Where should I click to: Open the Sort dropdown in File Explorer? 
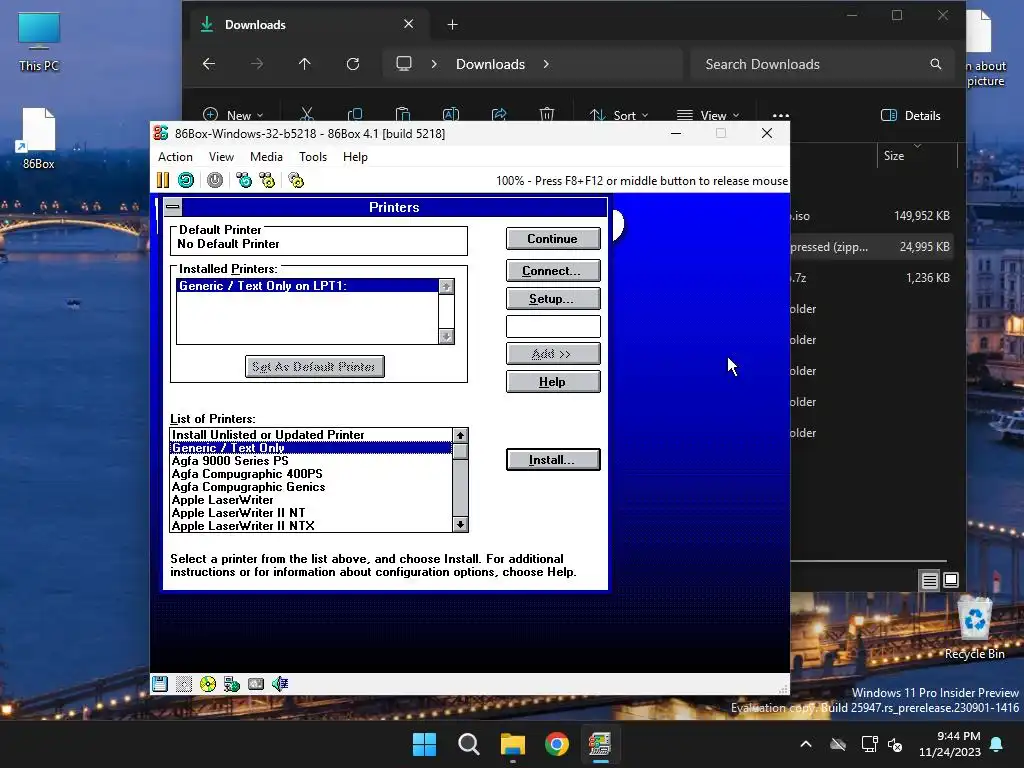coord(619,116)
